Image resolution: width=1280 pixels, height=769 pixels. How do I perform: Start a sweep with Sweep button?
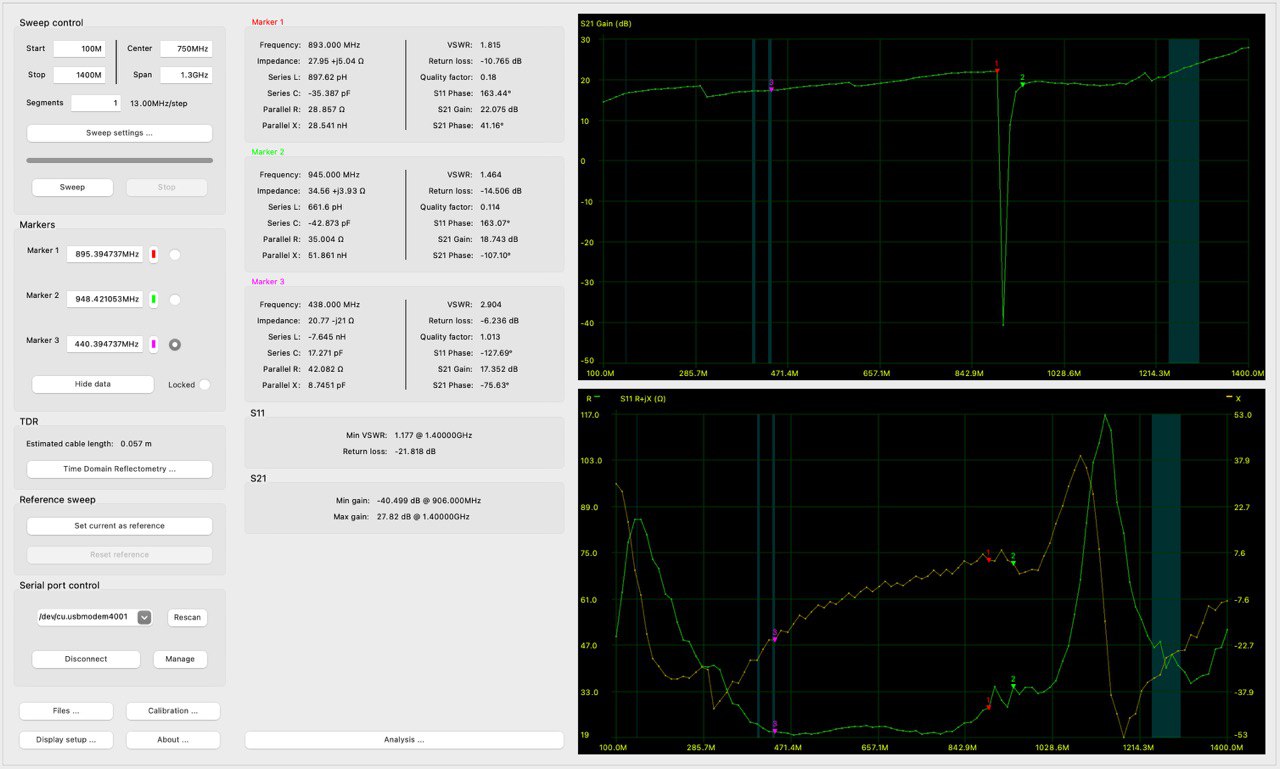(x=72, y=187)
